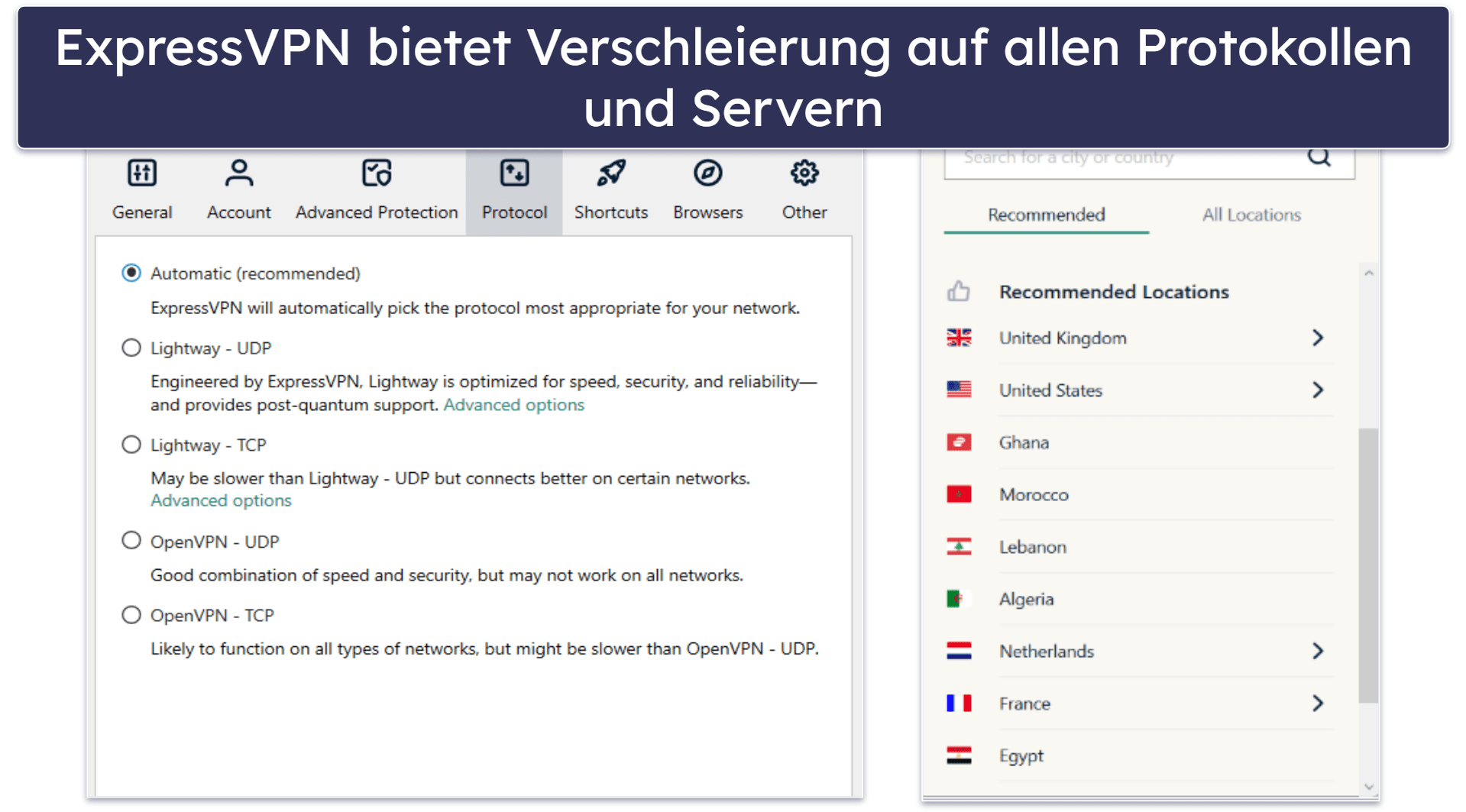Click the thumbs-up Recommended Locations icon

[x=959, y=291]
